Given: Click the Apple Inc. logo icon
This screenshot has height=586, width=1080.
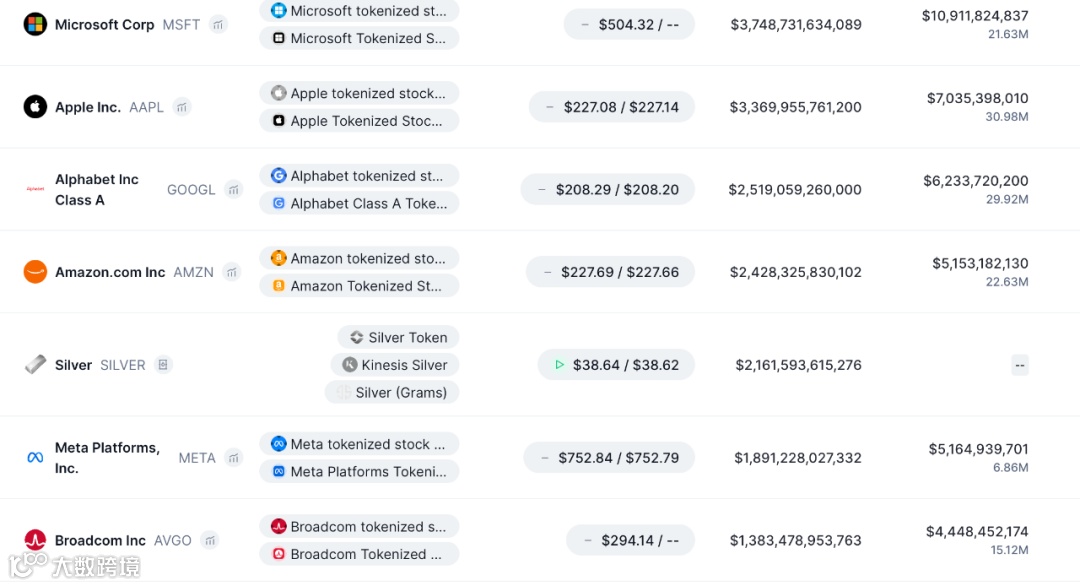Looking at the screenshot, I should tap(35, 107).
